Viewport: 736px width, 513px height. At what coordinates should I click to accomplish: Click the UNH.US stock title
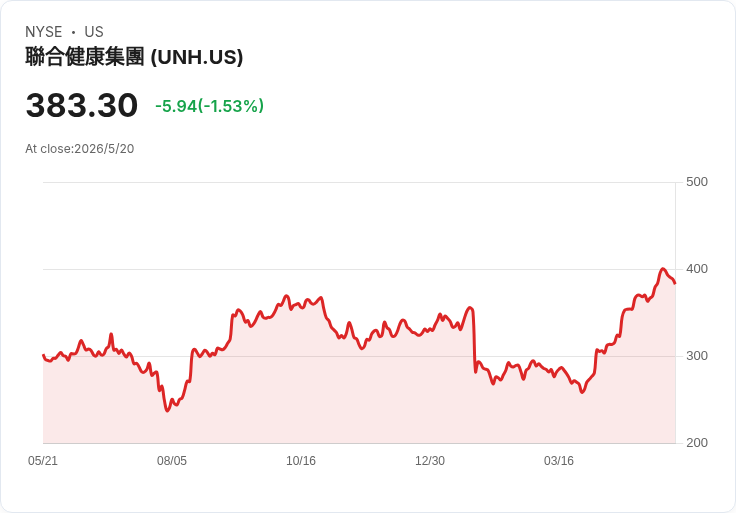coord(134,57)
